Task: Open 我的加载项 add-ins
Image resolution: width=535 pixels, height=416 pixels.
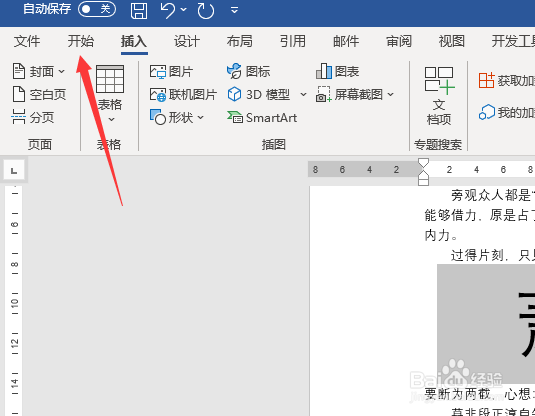Action: coord(507,112)
